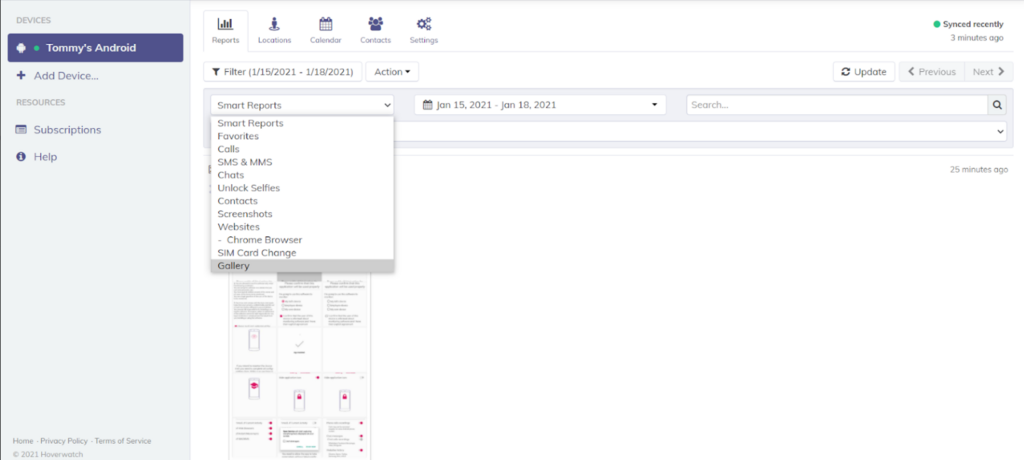The width and height of the screenshot is (1024, 460).
Task: Click the Home footer link
Action: coord(23,441)
